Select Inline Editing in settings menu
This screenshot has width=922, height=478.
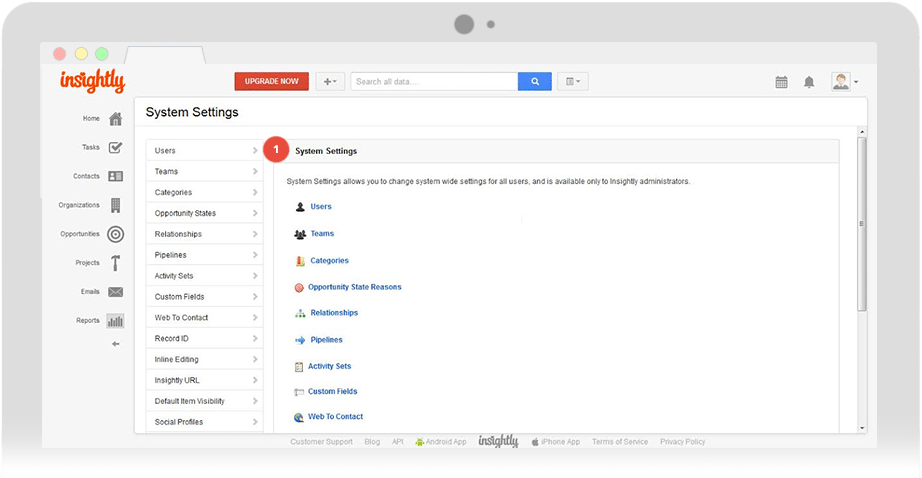(x=204, y=359)
